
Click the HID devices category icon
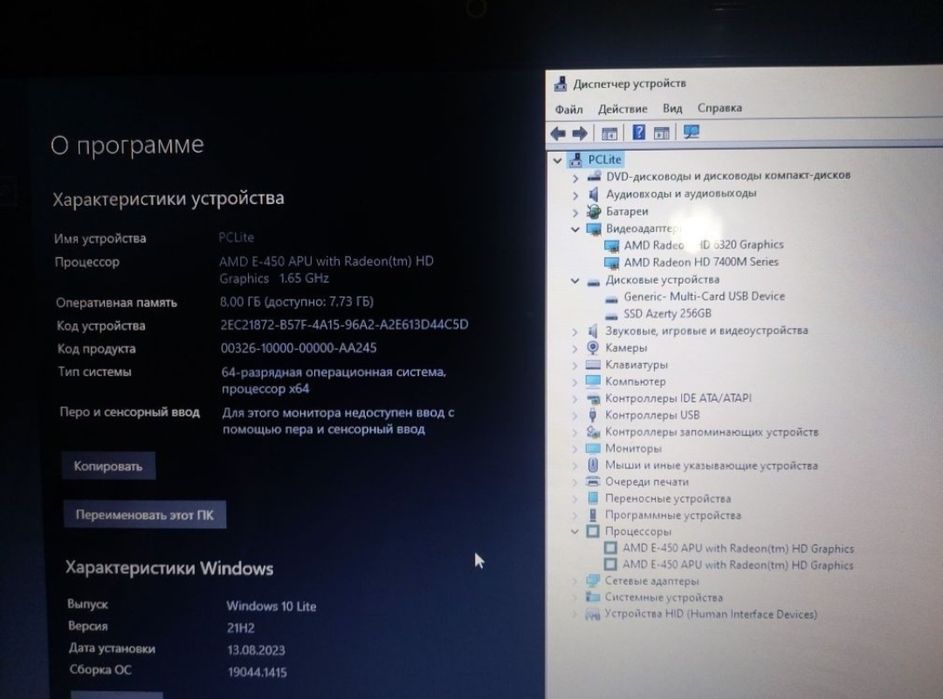click(593, 614)
